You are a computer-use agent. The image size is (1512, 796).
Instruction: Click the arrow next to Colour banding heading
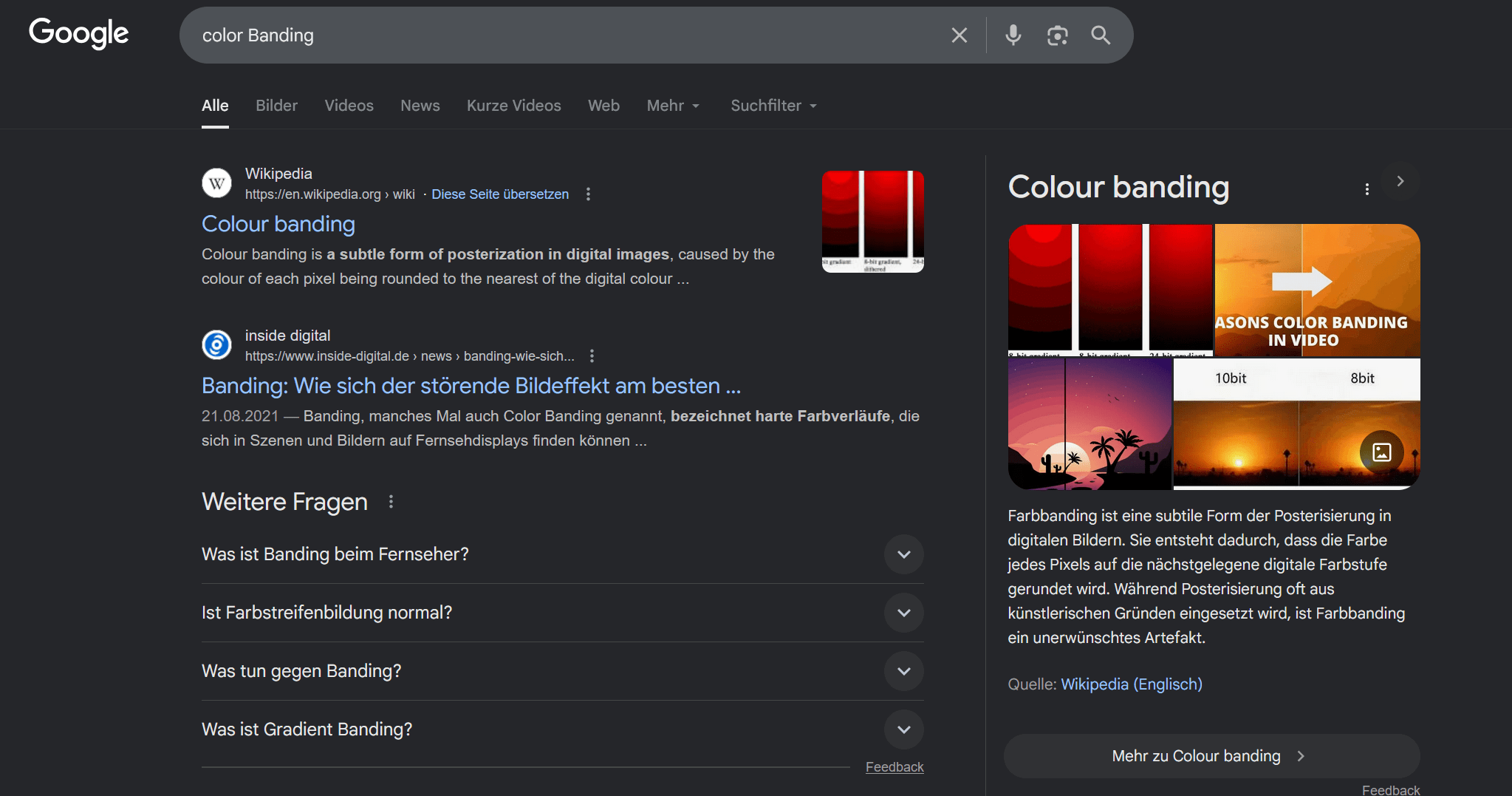(1400, 181)
